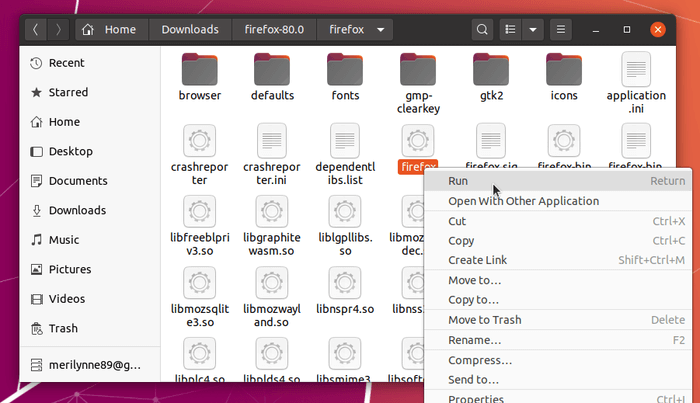Screen dimensions: 700x403
Task: Select the firefox.sig file icon
Action: (491, 141)
